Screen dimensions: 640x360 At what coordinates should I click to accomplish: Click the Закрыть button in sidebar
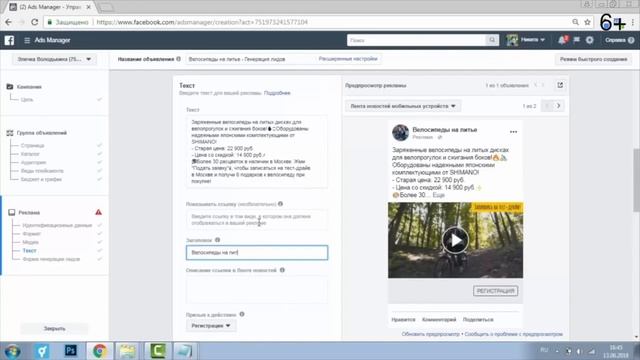[54, 329]
